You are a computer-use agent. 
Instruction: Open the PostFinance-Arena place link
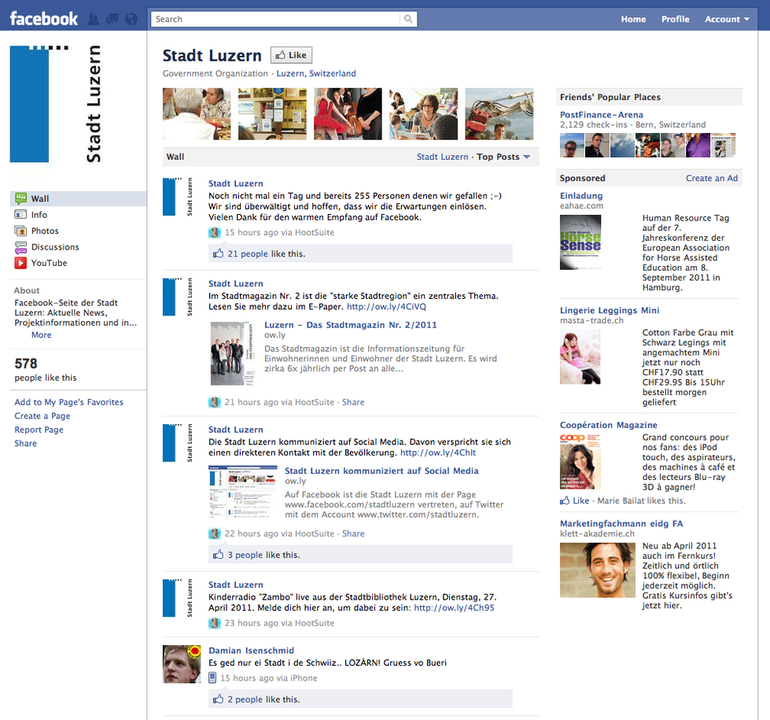pos(602,114)
